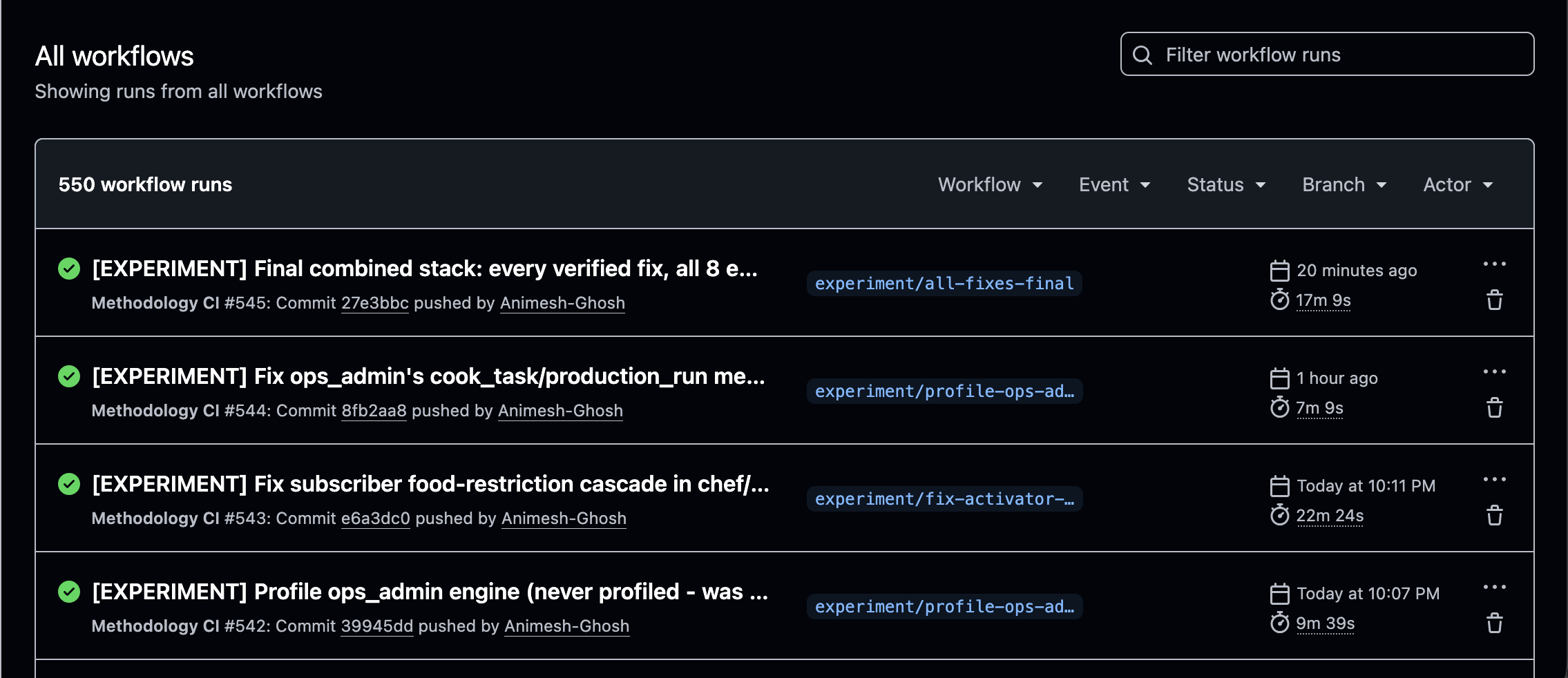Delete workflow run #545 with trash icon
Viewport: 1568px width, 678px height.
[x=1494, y=300]
